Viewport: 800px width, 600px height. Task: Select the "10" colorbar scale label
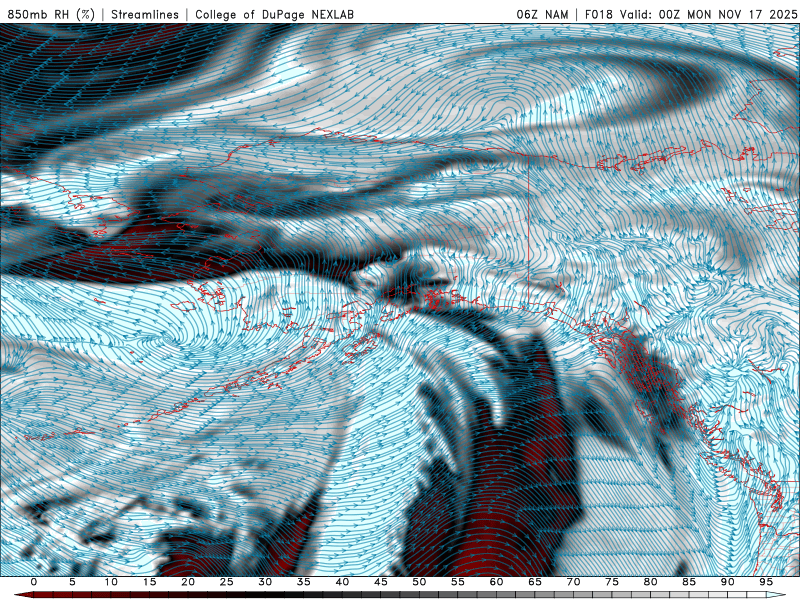pyautogui.click(x=111, y=582)
